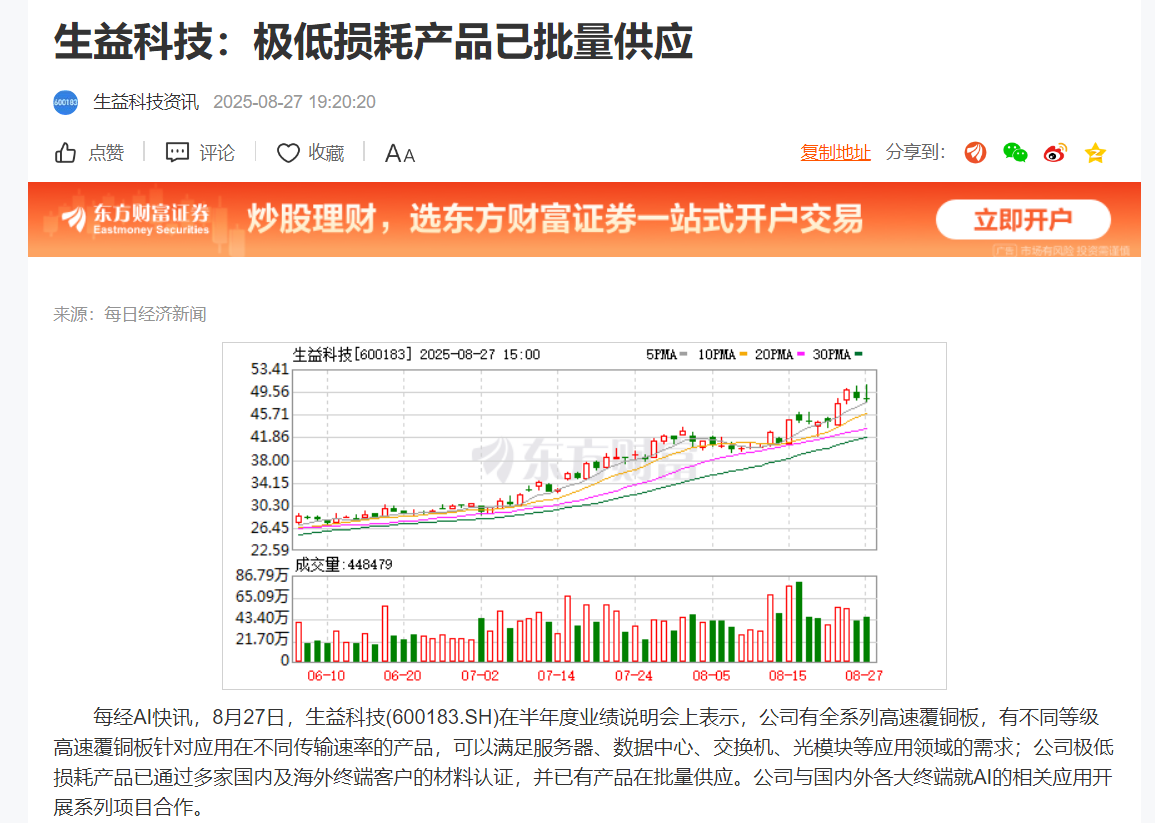This screenshot has width=1155, height=823.
Task: Click the source text 来源：每日经济新闻
Action: (x=130, y=314)
